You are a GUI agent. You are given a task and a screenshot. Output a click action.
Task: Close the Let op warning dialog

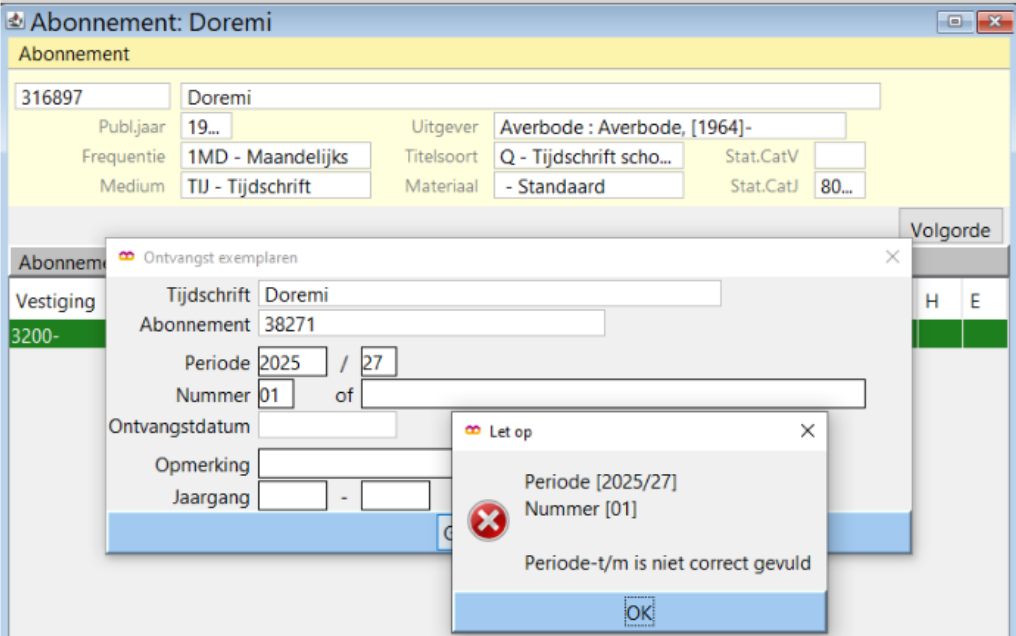(x=808, y=431)
